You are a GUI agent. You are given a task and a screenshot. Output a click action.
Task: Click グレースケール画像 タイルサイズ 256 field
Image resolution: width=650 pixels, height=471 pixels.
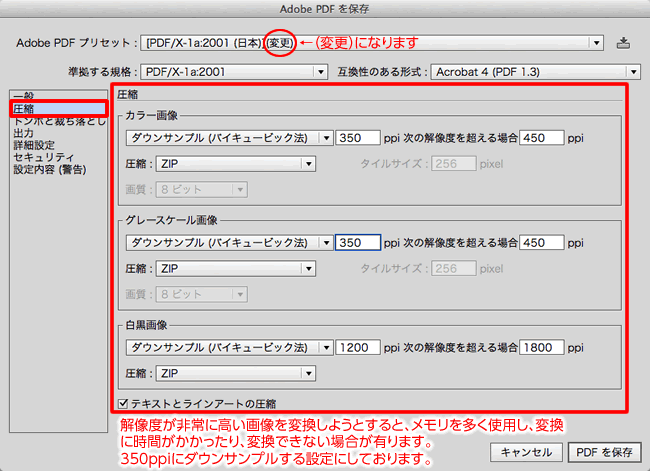454,269
